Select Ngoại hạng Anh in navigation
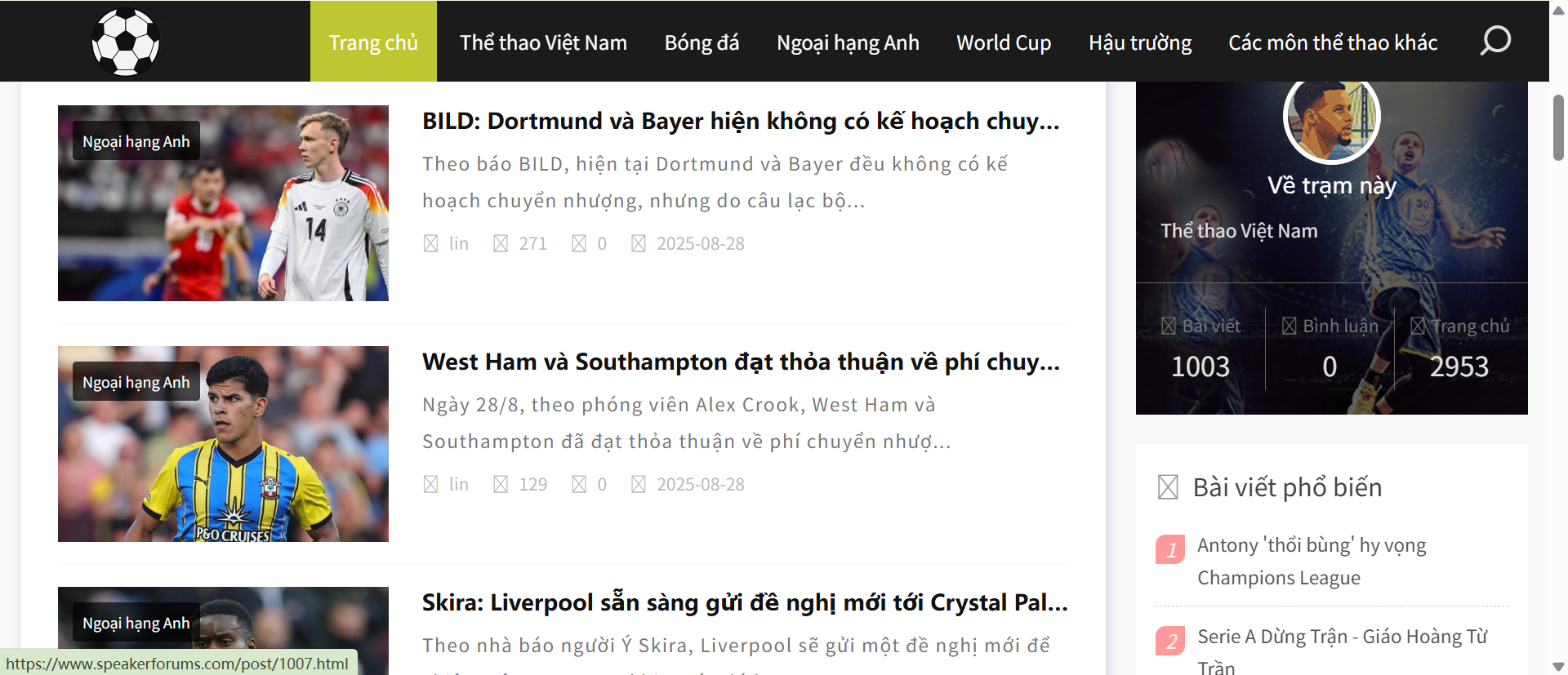Screen dimensions: 1568x675 tap(848, 42)
